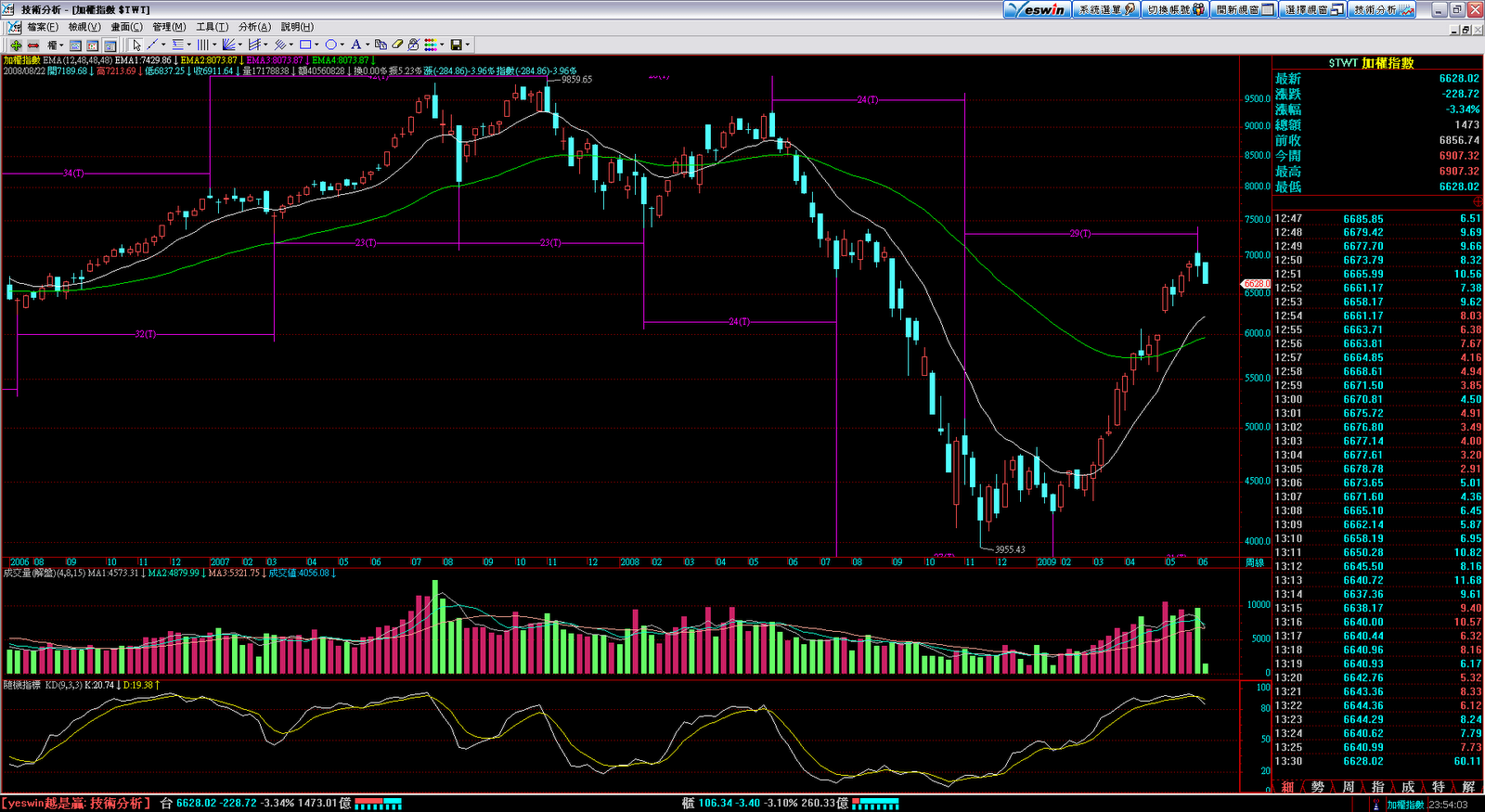
Task: Click the 周線 period label
Action: 1255,562
